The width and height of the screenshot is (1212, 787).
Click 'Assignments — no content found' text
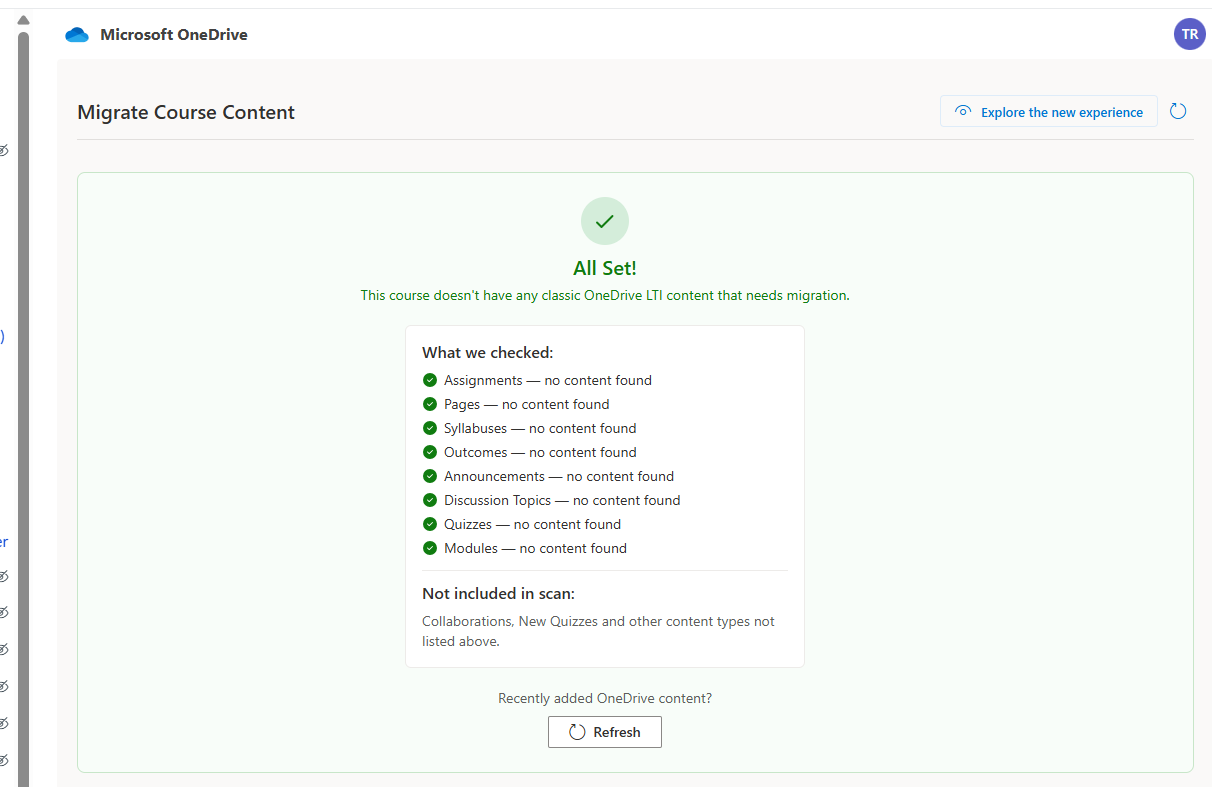(548, 380)
